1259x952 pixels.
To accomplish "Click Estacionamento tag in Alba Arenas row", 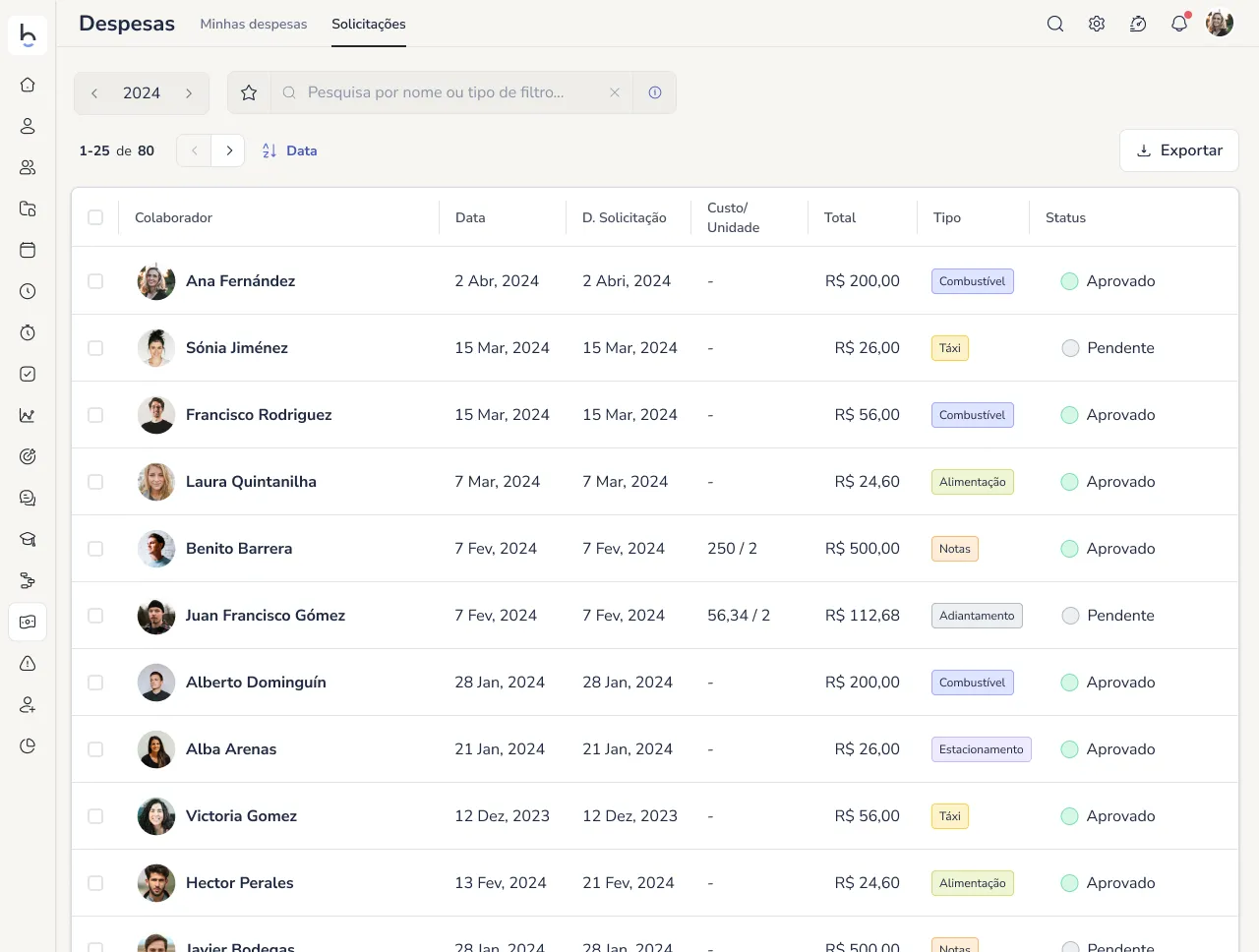I will (982, 749).
